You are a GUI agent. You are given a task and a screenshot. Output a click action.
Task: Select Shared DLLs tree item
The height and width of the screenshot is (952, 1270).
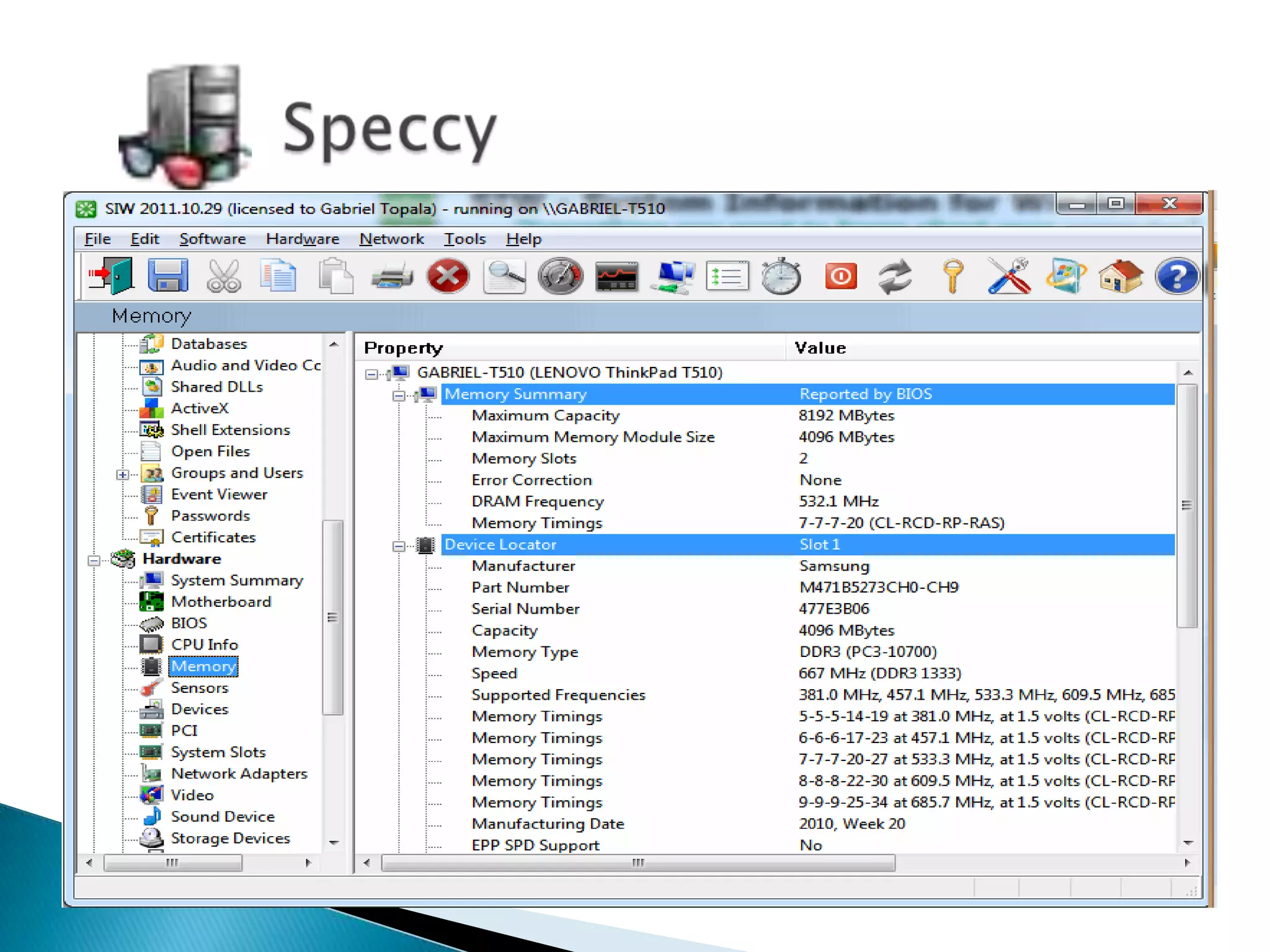(x=217, y=387)
